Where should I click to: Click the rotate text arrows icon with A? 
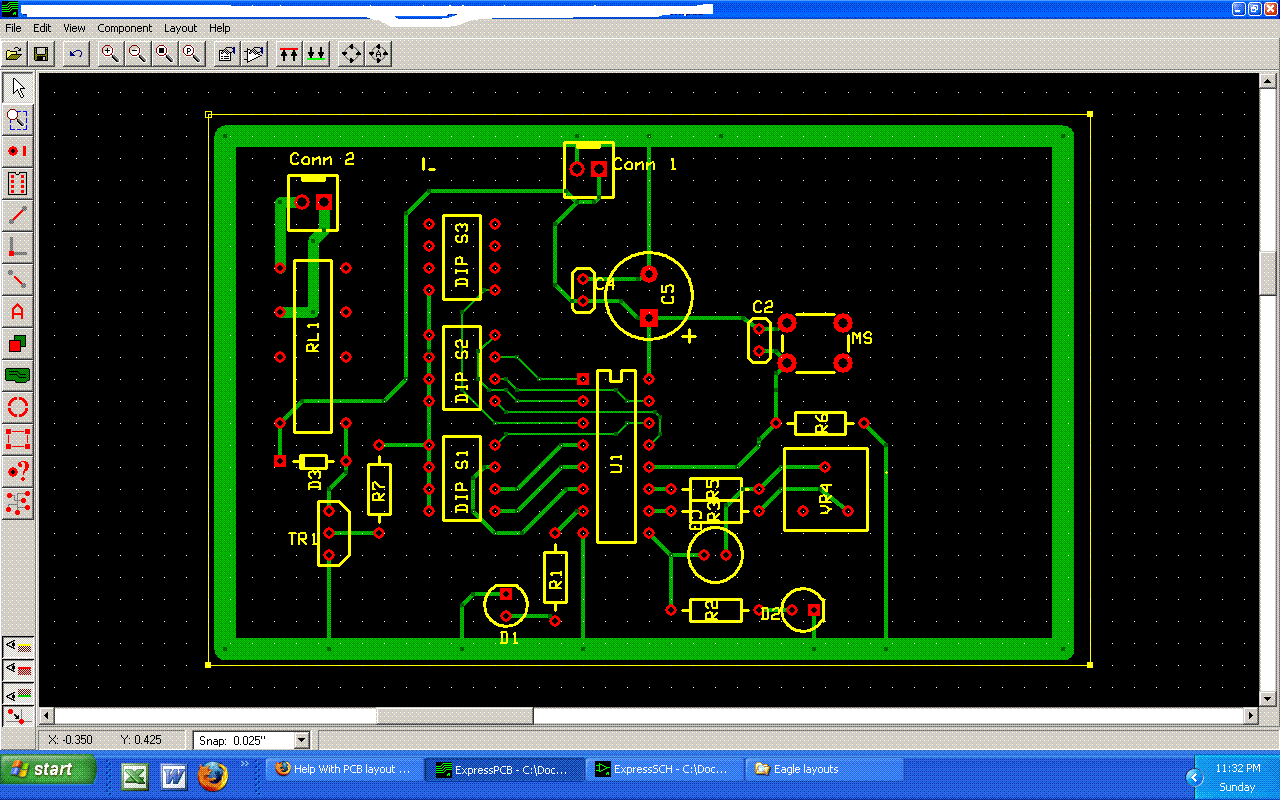coord(379,54)
